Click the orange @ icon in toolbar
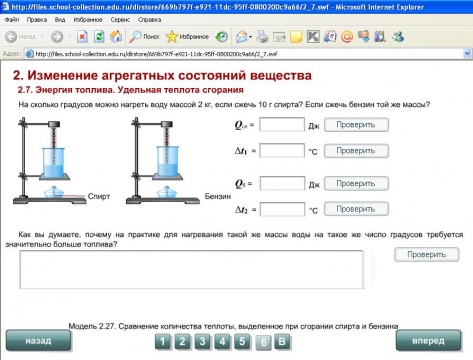 [x=347, y=36]
